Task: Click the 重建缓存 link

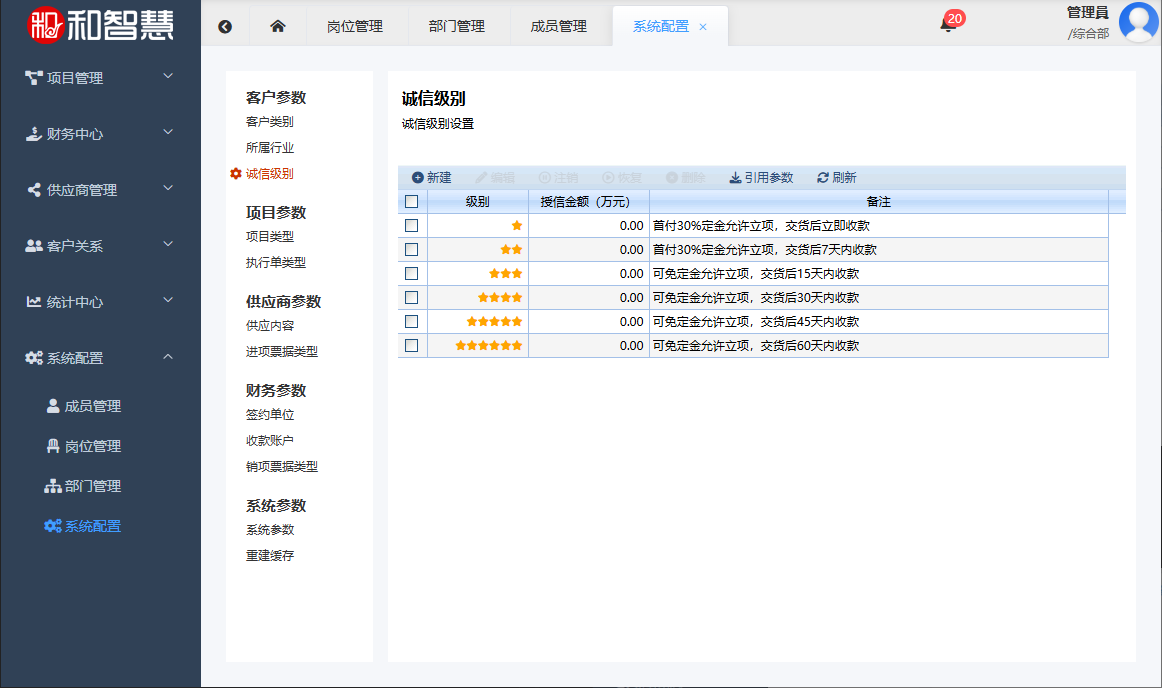Action: (x=270, y=555)
